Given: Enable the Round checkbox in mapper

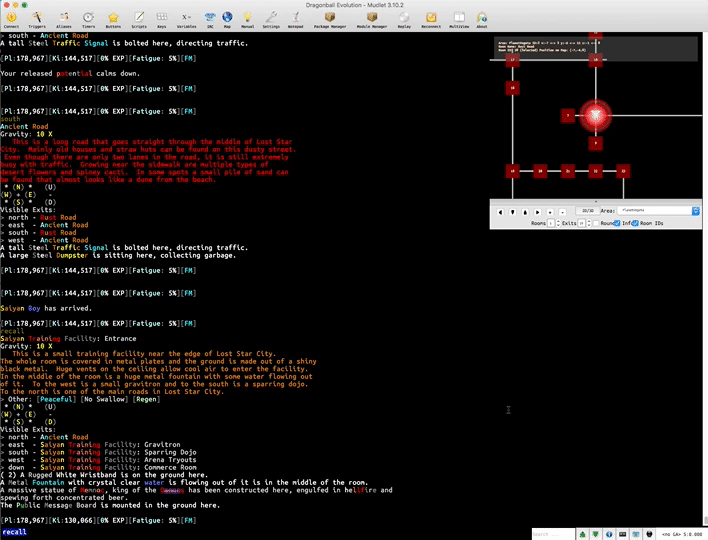Looking at the screenshot, I should pos(598,223).
